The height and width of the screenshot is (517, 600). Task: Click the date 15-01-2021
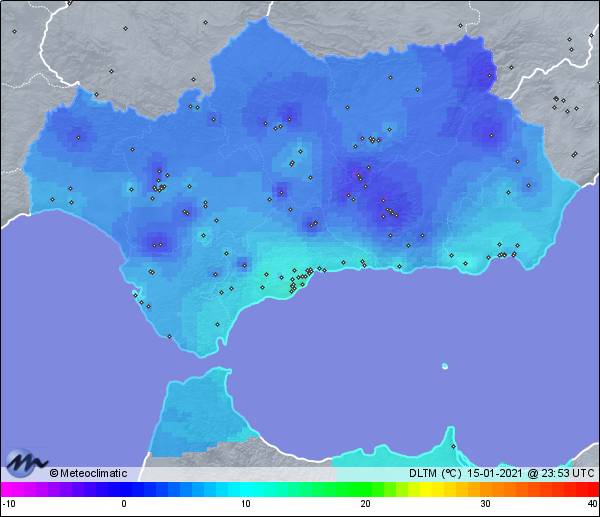click(494, 473)
